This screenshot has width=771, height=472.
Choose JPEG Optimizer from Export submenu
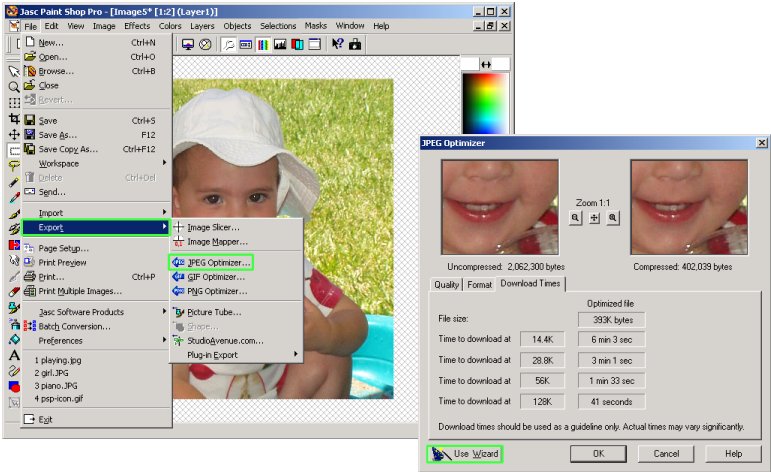pyautogui.click(x=211, y=263)
